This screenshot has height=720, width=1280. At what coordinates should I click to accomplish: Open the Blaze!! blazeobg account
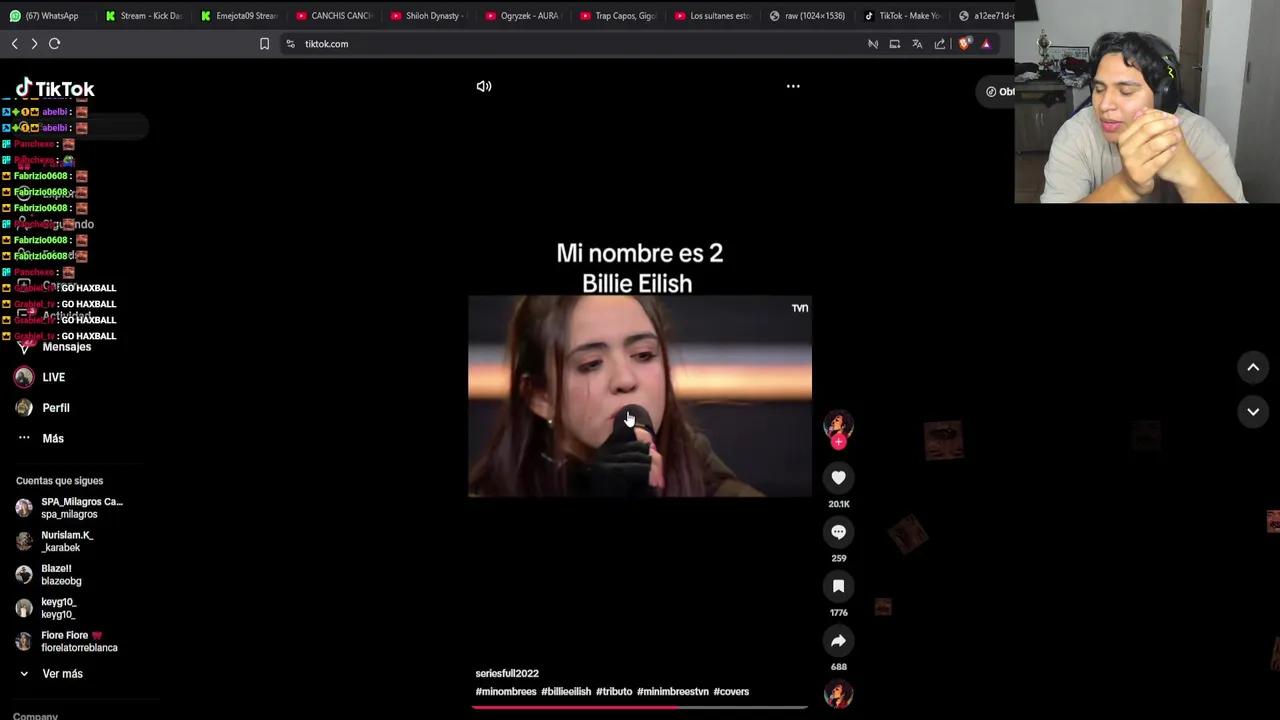tap(49, 574)
